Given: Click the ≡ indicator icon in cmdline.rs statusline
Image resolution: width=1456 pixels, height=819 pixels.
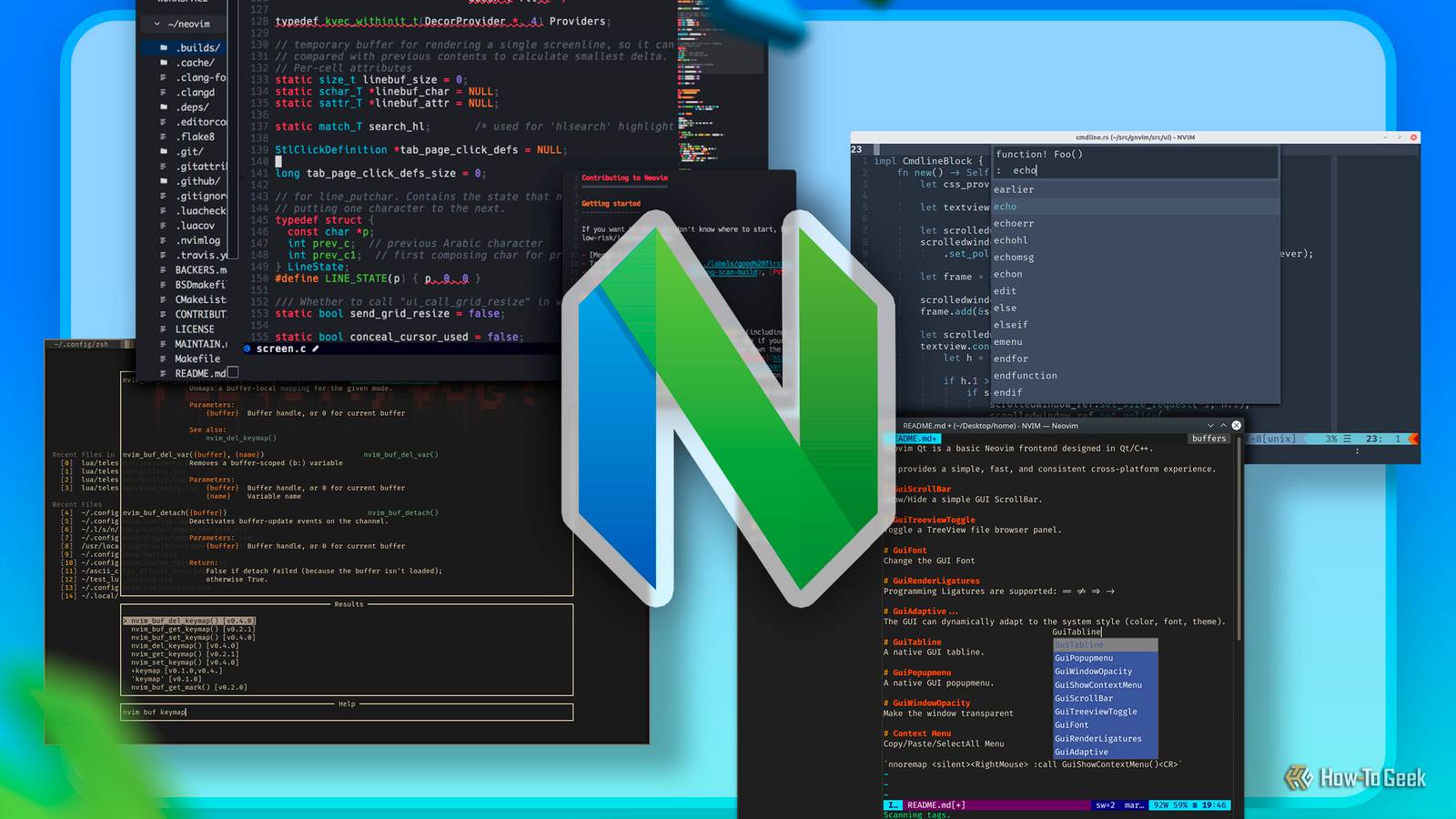Looking at the screenshot, I should pos(1348,439).
